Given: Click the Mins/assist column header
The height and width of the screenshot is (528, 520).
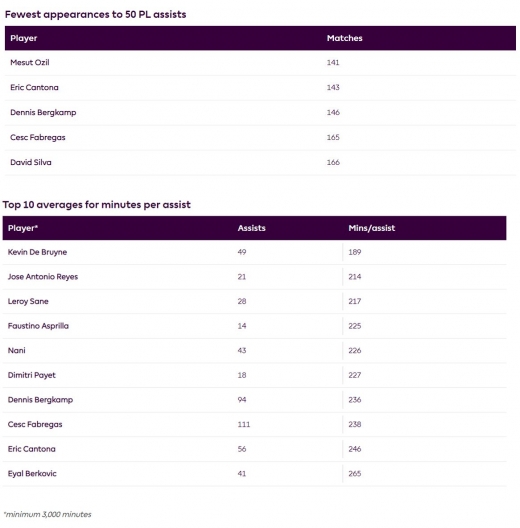Looking at the screenshot, I should (371, 228).
